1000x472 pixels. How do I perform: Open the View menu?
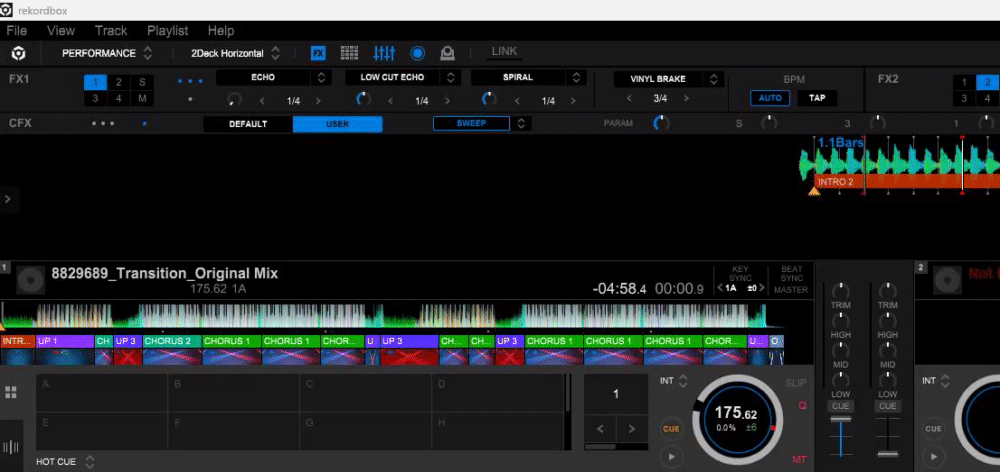(x=61, y=31)
